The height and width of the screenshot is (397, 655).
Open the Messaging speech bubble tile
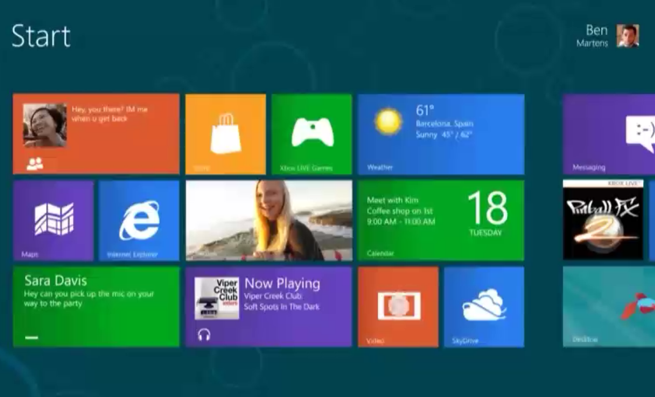(609, 134)
